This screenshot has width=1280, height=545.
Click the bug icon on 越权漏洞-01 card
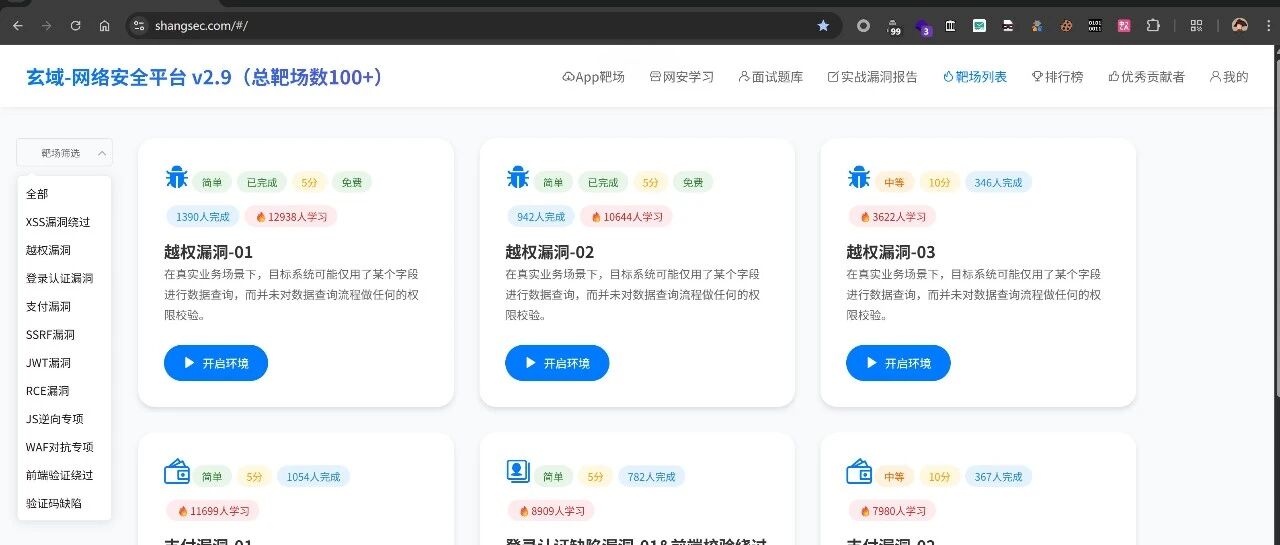[x=176, y=178]
